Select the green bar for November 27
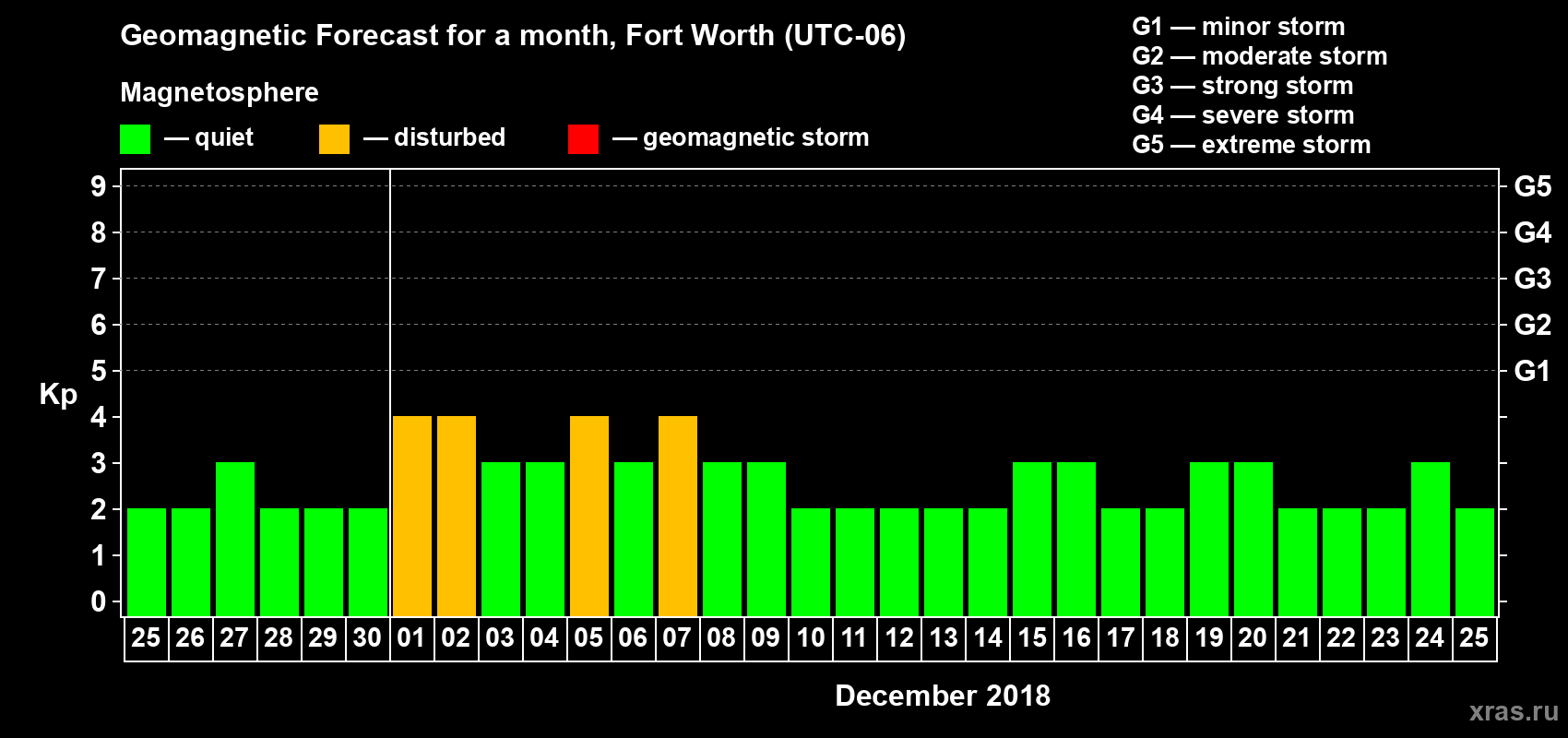This screenshot has height=738, width=1568. 235,539
